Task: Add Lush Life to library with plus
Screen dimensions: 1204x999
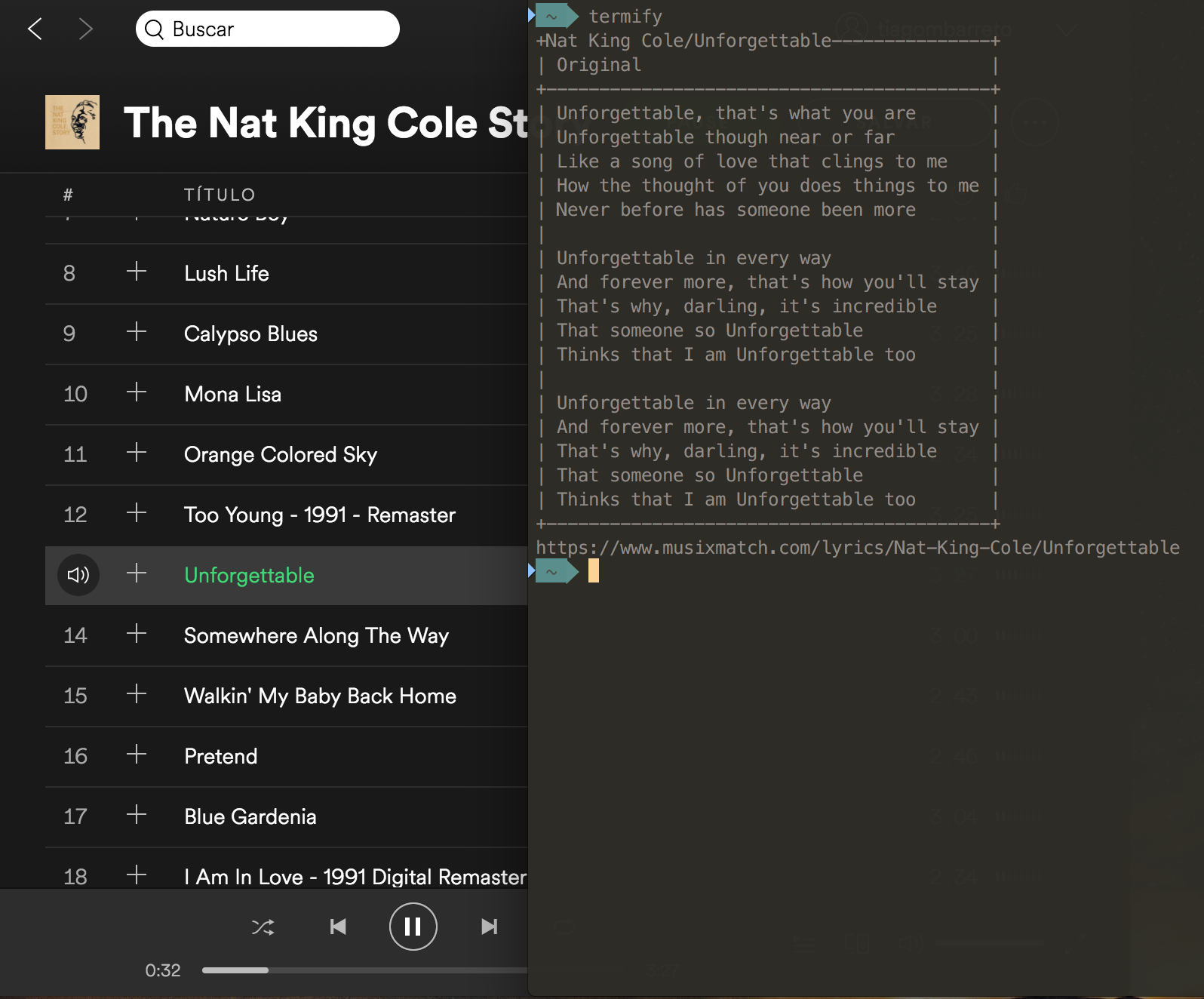Action: [137, 272]
